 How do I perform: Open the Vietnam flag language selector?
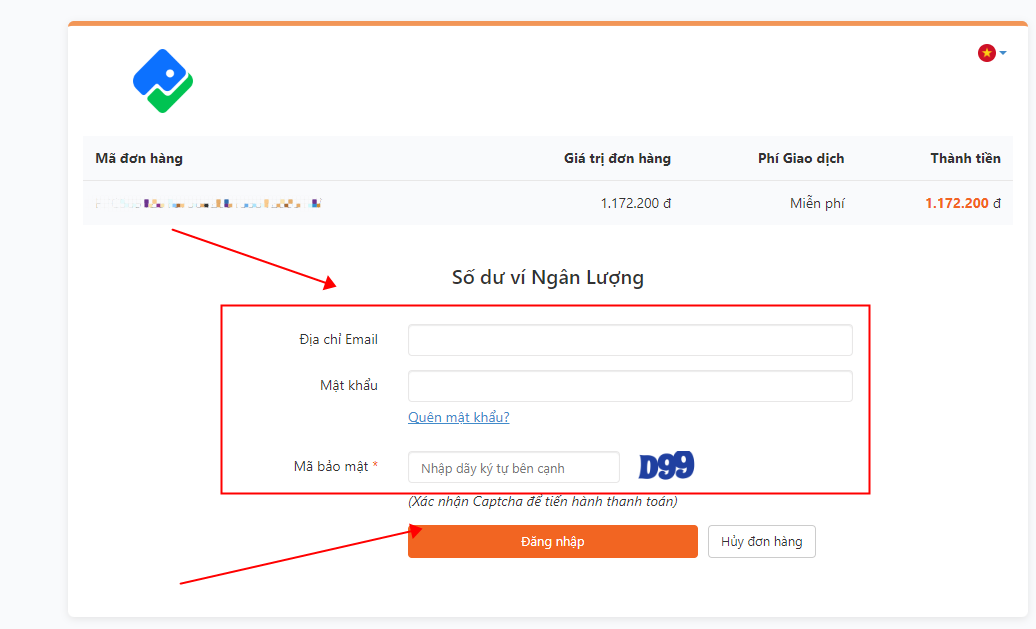[x=992, y=53]
